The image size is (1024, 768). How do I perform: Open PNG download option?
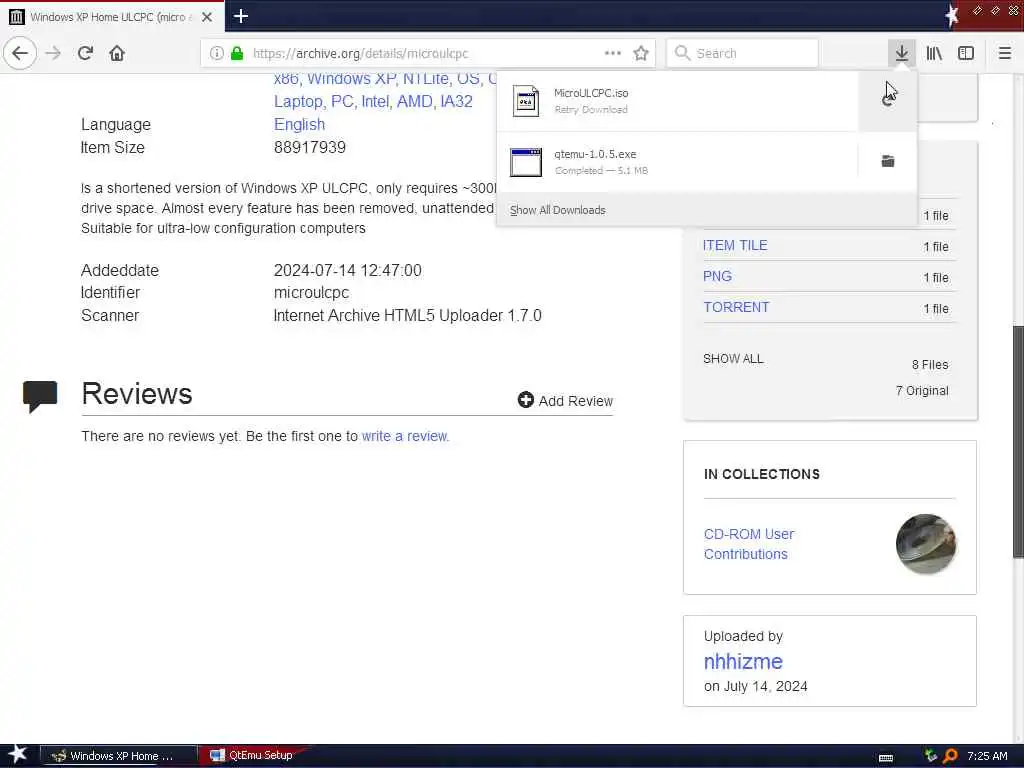[x=717, y=276]
